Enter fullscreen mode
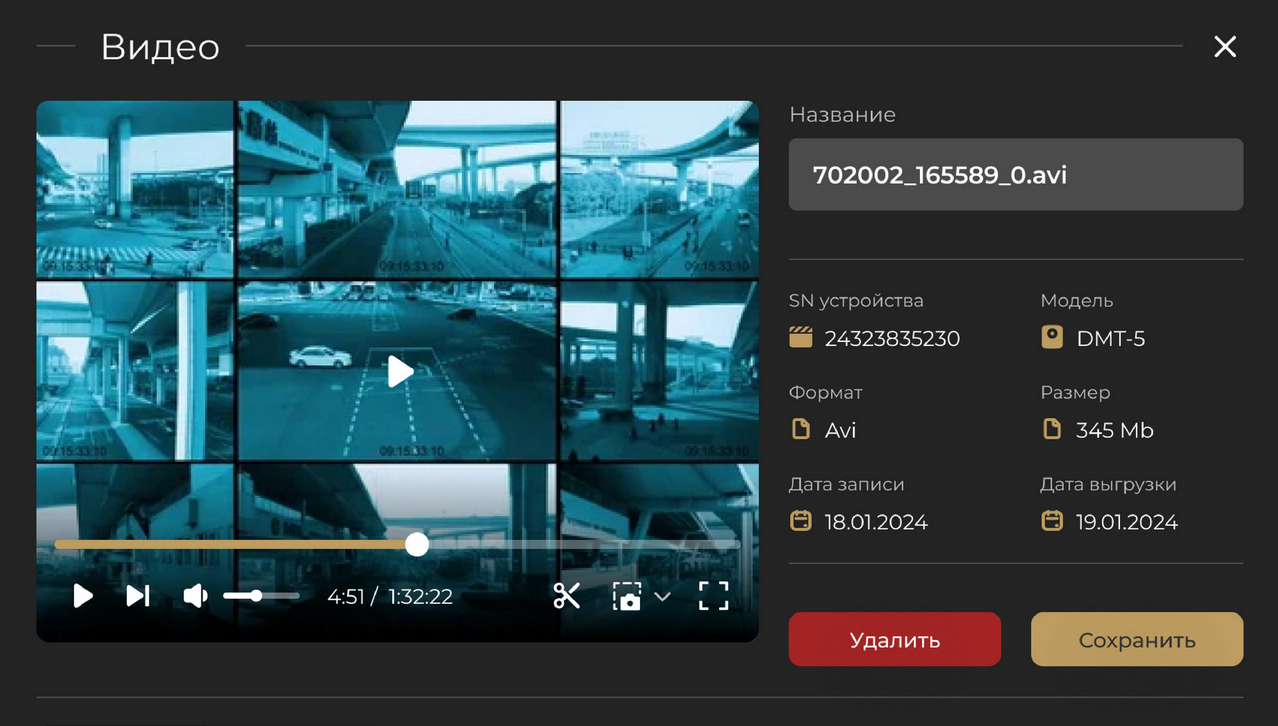 click(713, 596)
